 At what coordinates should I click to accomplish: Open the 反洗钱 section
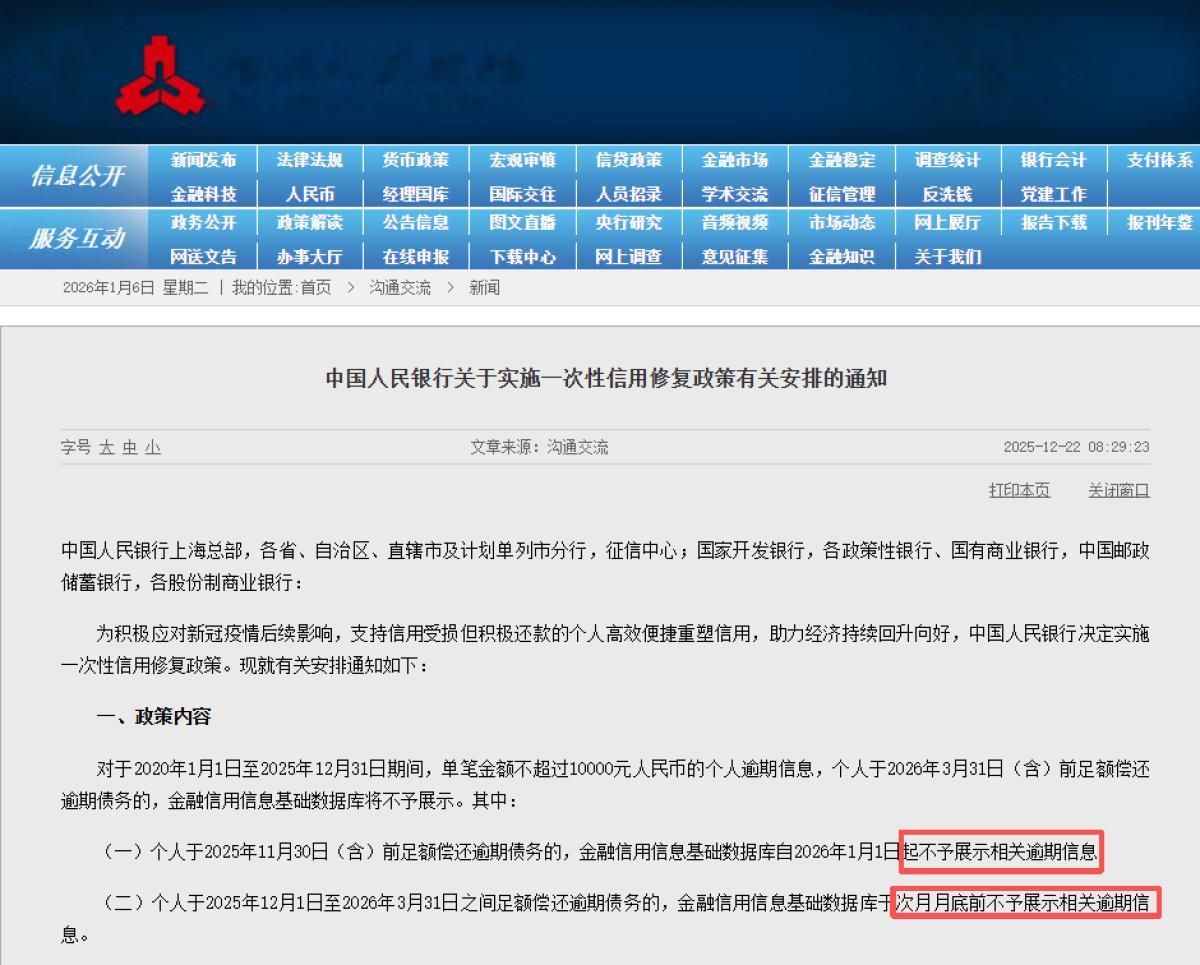(x=948, y=194)
